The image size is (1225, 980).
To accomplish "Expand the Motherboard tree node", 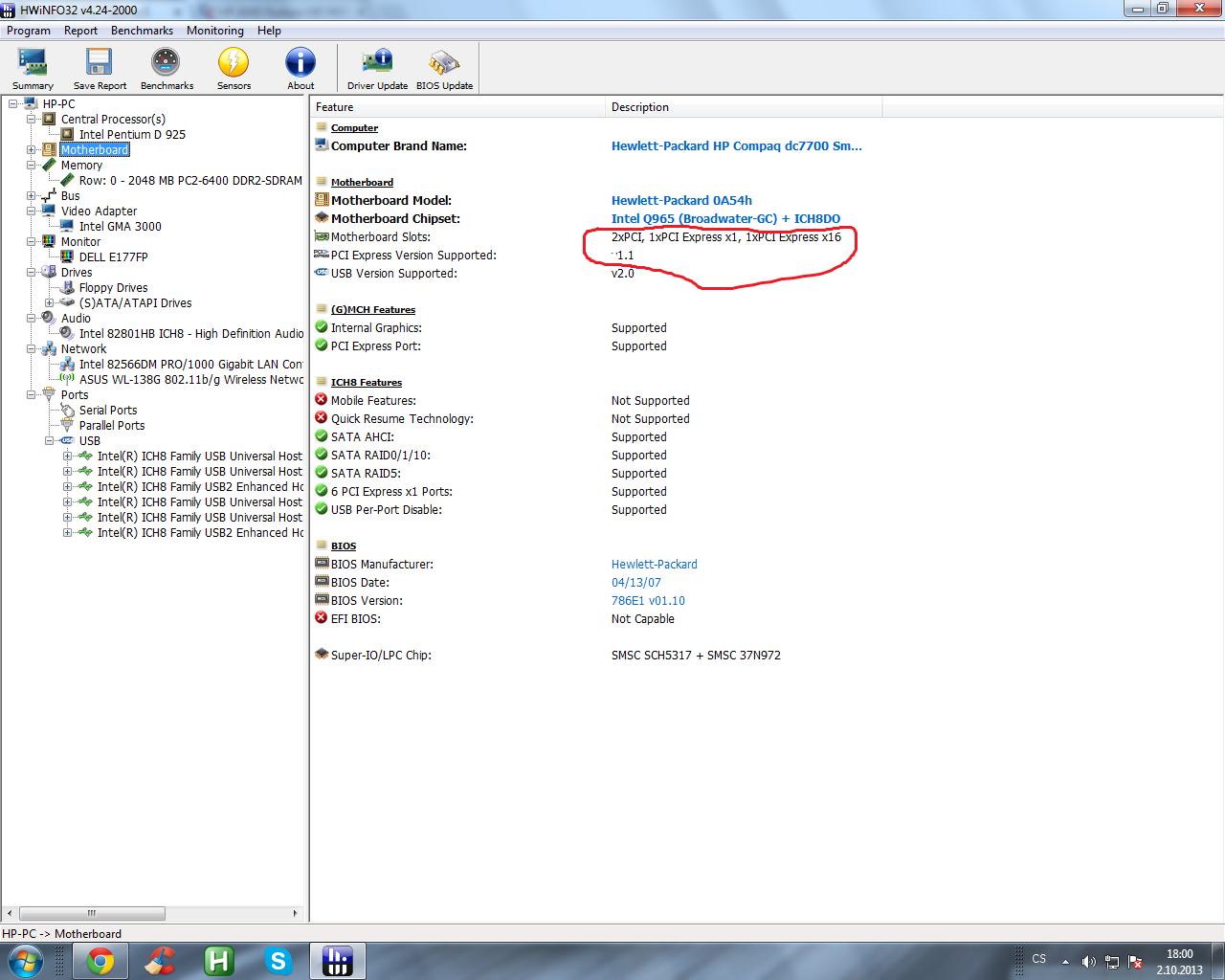I will [32, 149].
